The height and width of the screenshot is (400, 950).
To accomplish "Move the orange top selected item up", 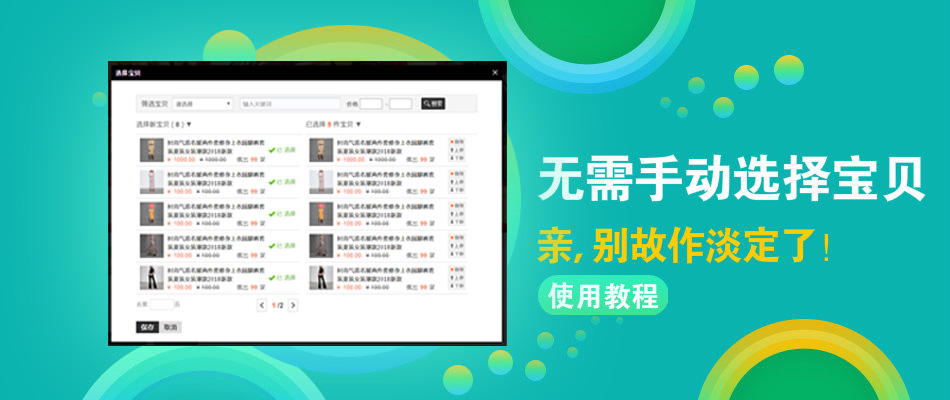I will point(457,214).
